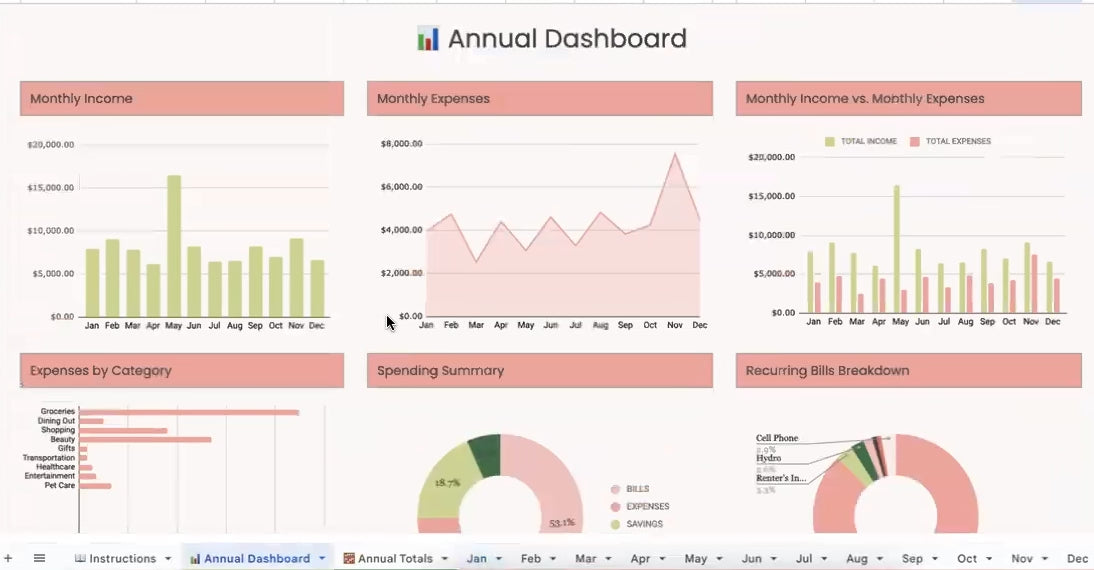Image resolution: width=1094 pixels, height=570 pixels.
Task: Expand the Annual Totals tab dropdown arrow
Action: click(x=445, y=559)
